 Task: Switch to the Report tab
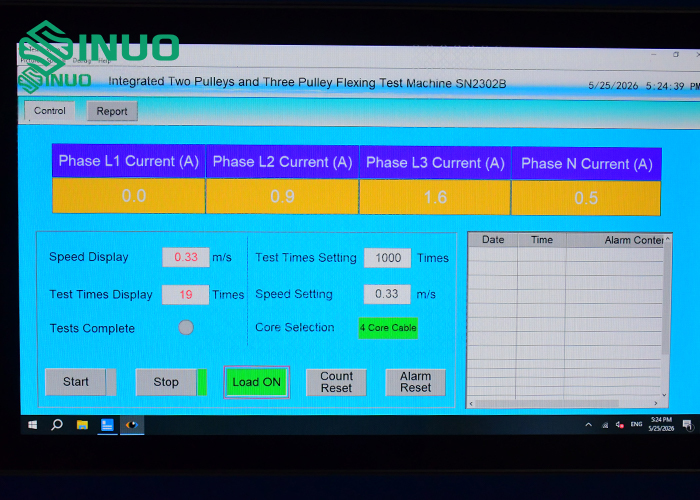click(x=112, y=111)
